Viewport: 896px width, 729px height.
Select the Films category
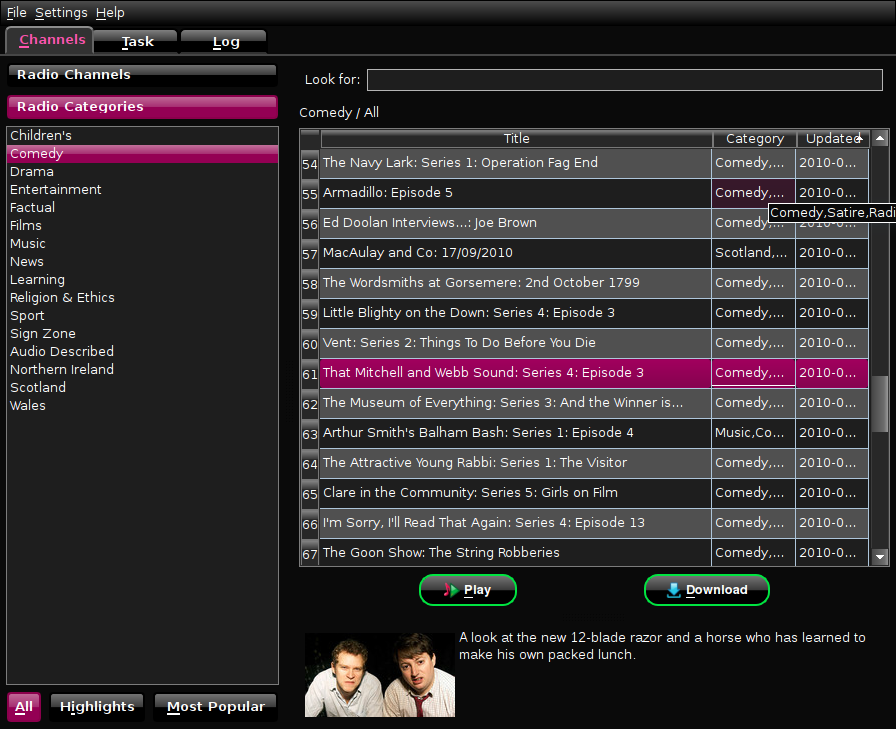[142, 226]
